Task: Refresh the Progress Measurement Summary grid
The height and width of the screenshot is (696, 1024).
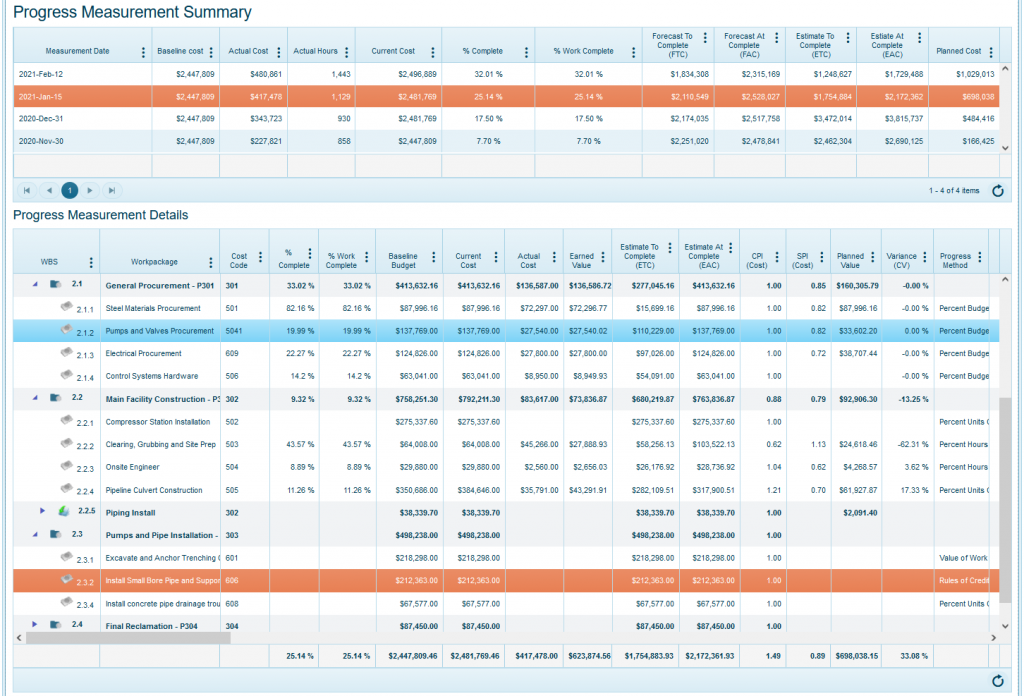Action: pyautogui.click(x=997, y=190)
